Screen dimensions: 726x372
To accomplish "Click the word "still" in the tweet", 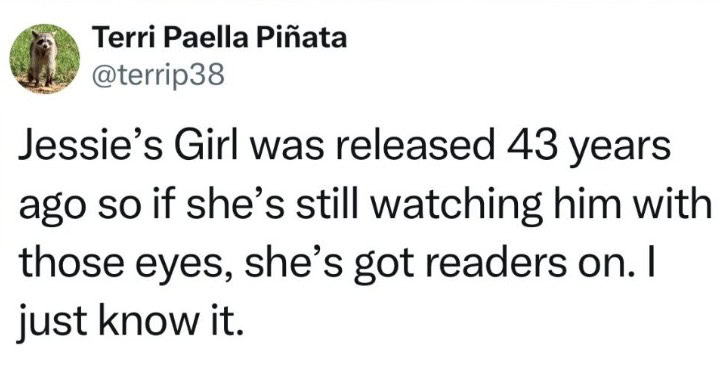I will (327, 205).
